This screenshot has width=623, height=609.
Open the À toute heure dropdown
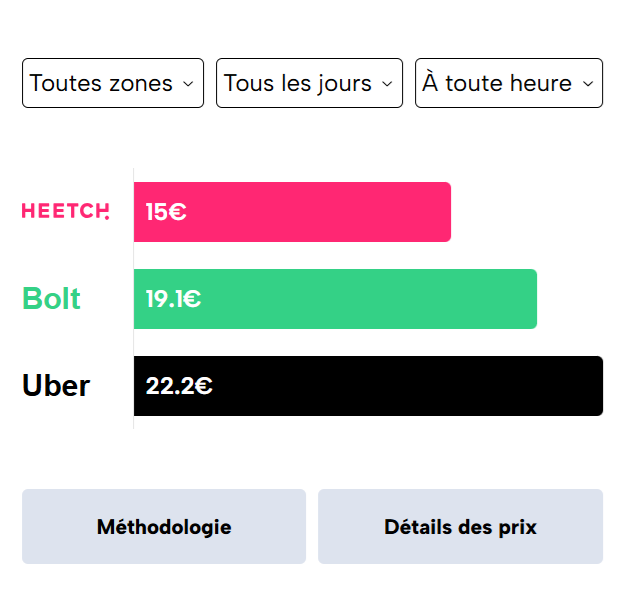click(509, 83)
